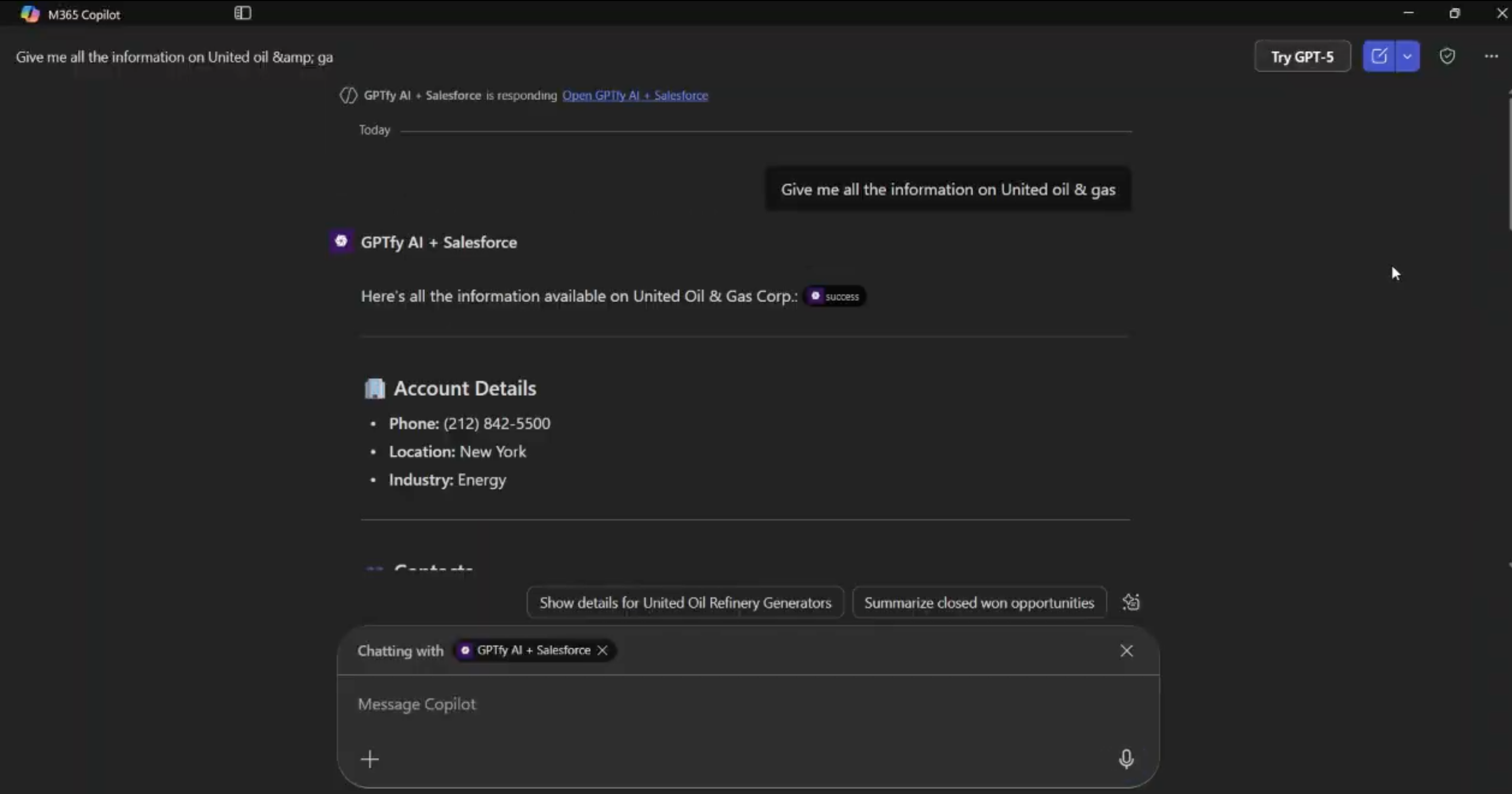
Task: Click the M365 Copilot logo icon
Action: click(29, 13)
